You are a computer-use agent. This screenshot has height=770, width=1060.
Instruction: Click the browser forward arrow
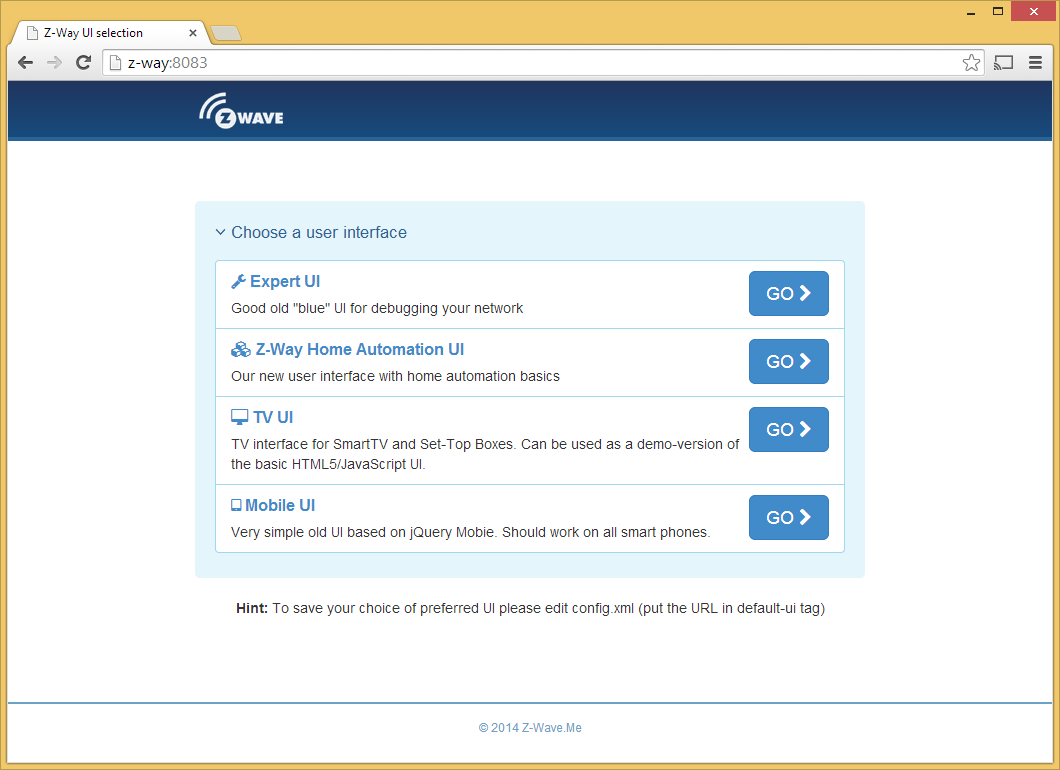tap(54, 63)
